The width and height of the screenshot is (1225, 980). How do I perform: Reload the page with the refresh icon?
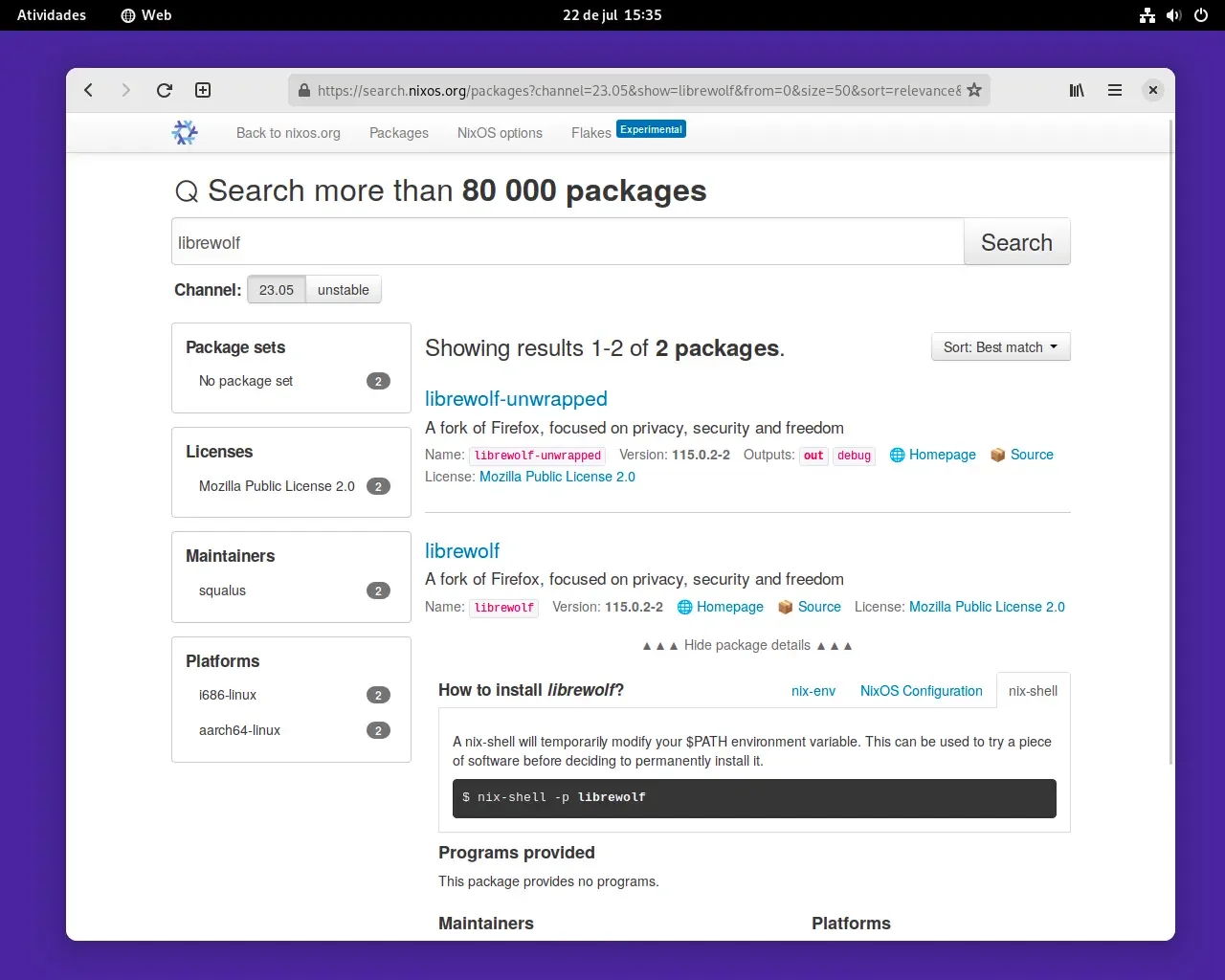pyautogui.click(x=165, y=90)
